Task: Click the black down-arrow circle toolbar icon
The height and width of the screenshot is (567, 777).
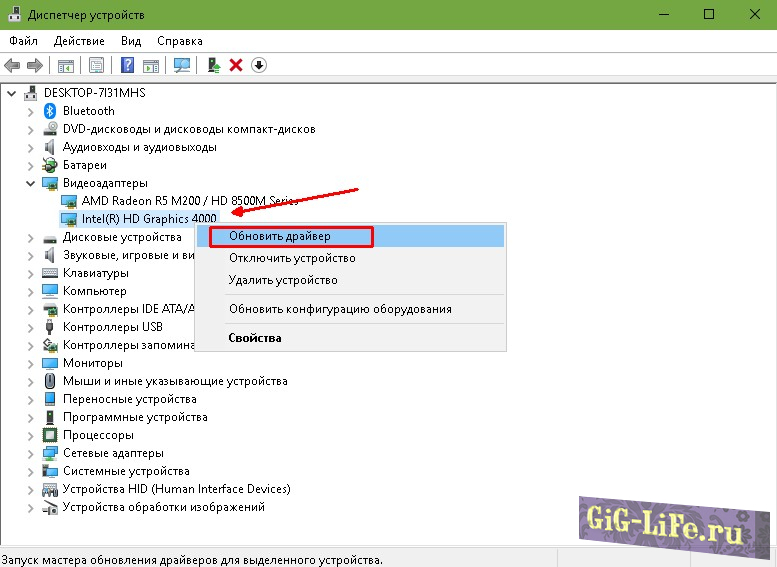Action: 259,65
